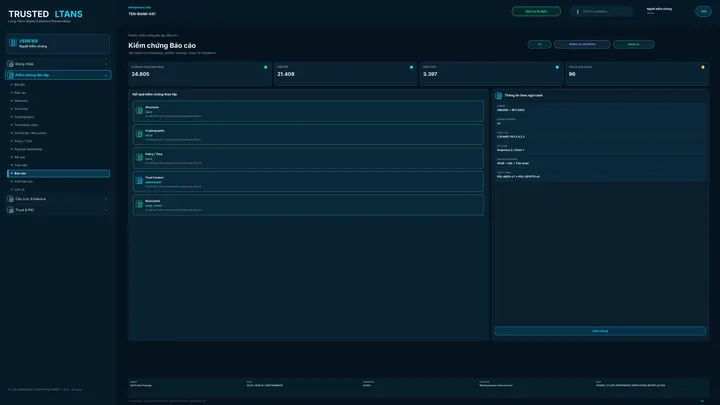
Task: Click the VER avatar button
Action: (x=703, y=11)
